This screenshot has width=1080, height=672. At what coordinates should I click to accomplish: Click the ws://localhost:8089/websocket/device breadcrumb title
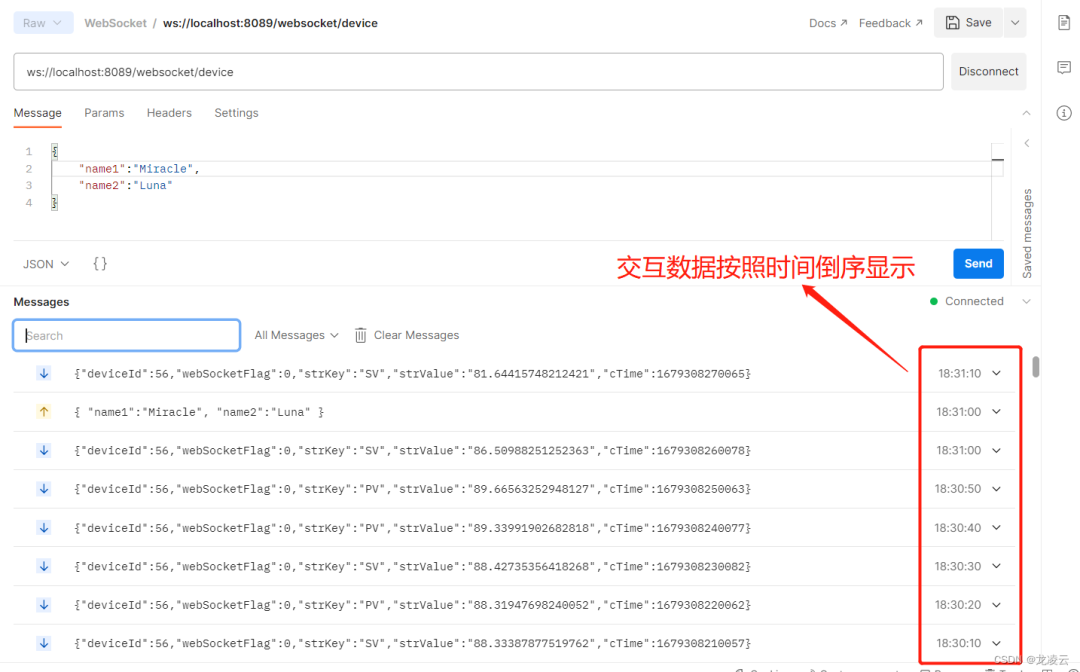(x=270, y=23)
